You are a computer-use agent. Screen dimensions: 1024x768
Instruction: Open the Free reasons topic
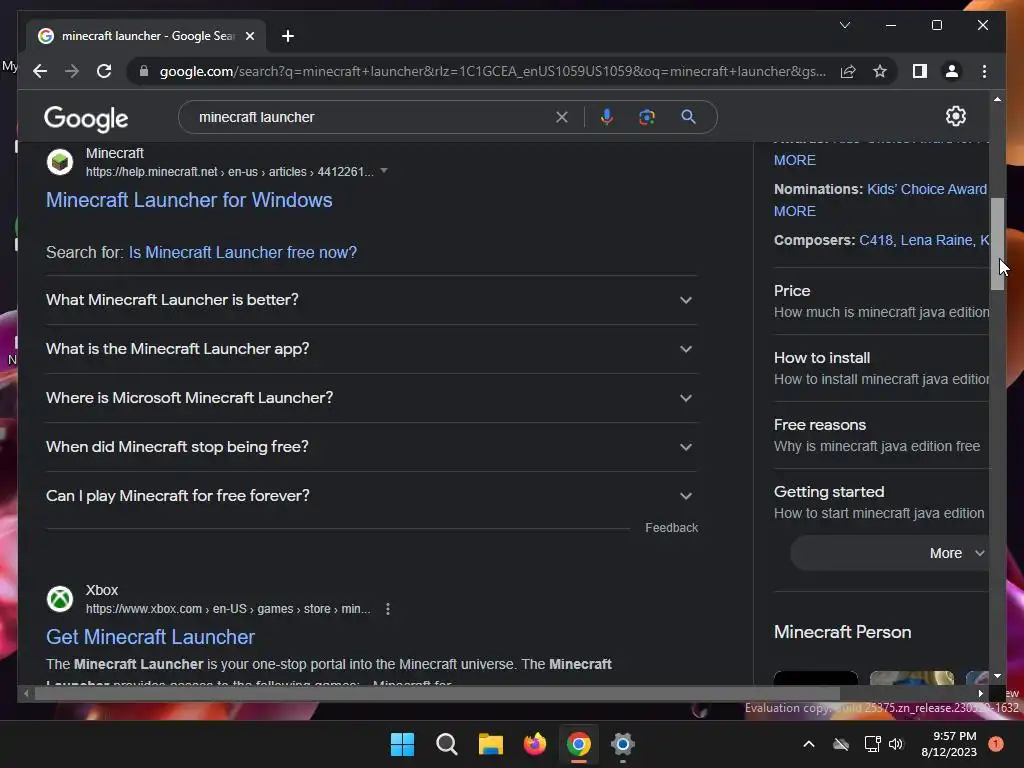tap(881, 435)
